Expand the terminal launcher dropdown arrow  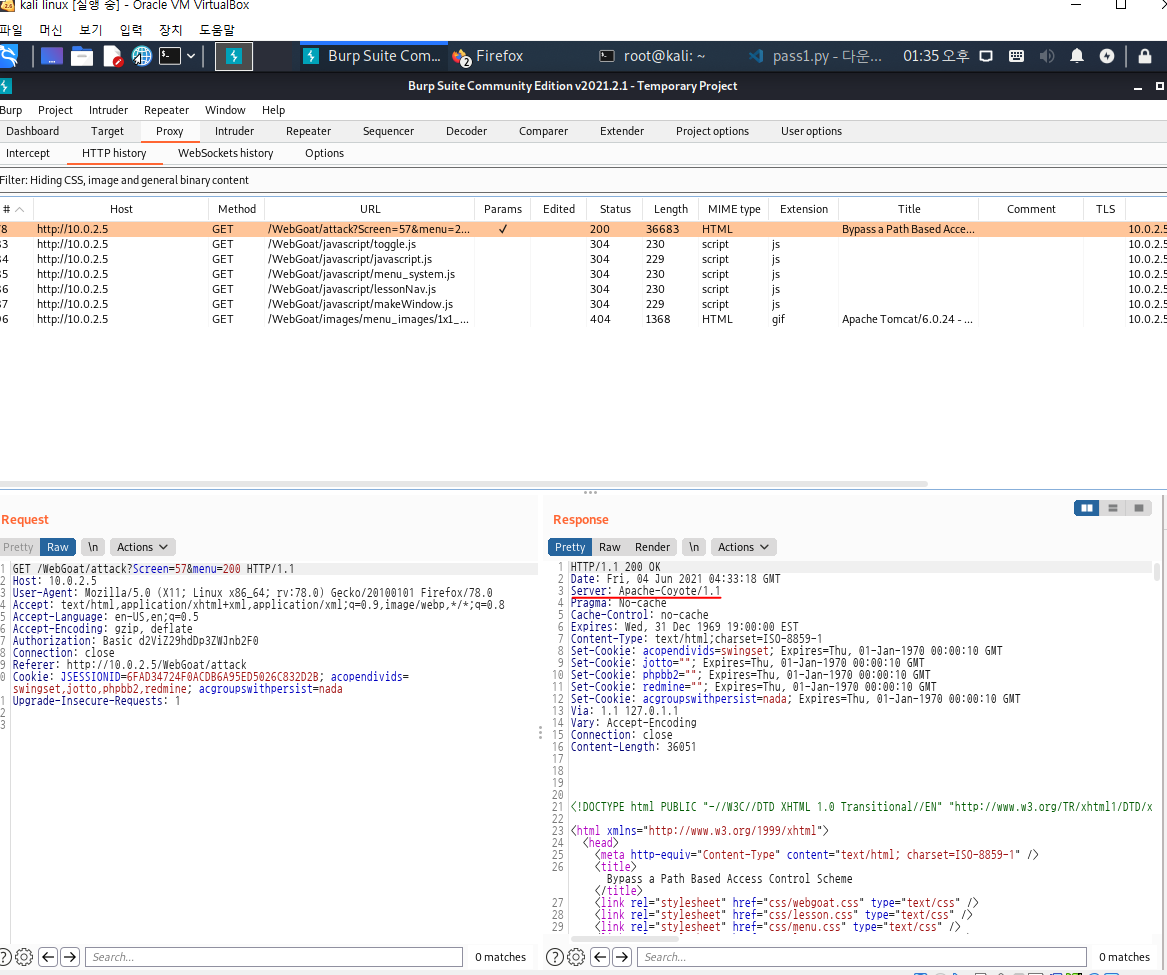191,56
